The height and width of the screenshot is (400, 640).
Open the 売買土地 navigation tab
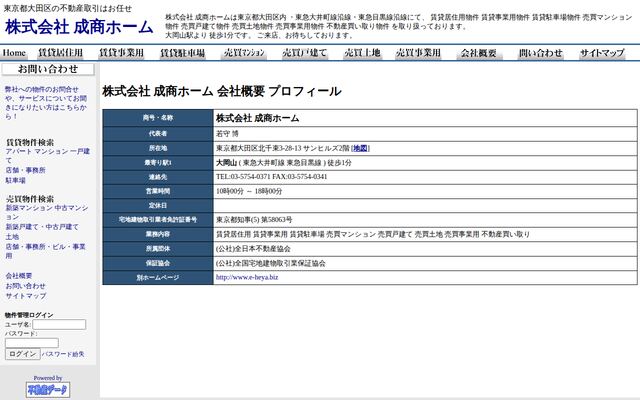click(362, 53)
